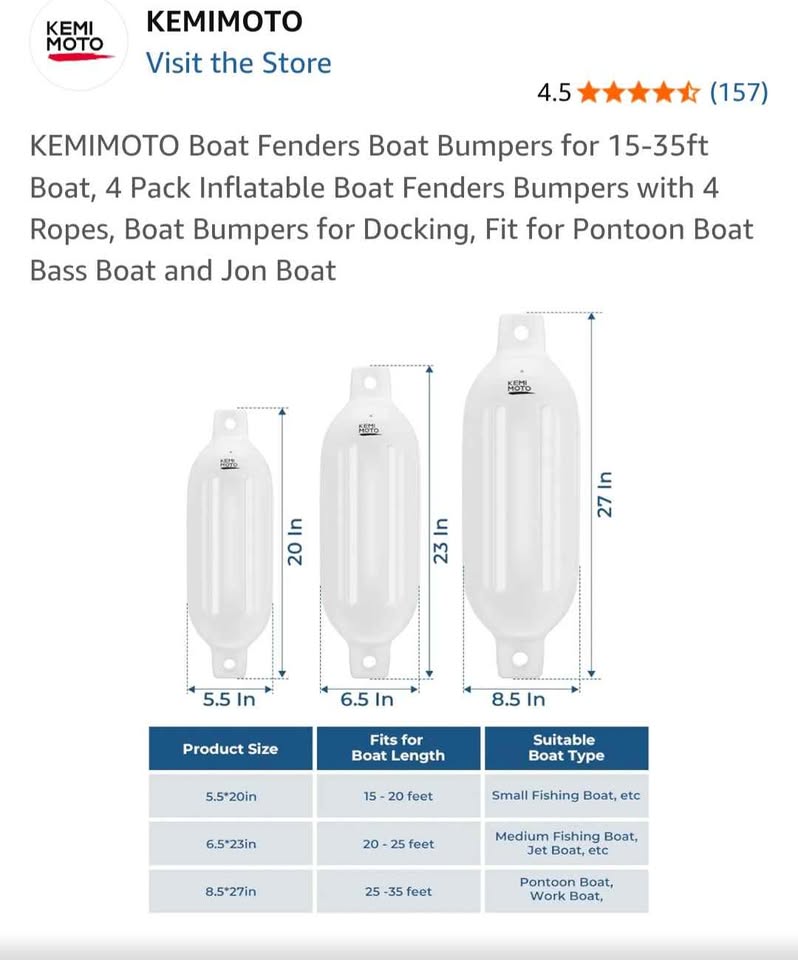Click the 8.5 In width label
Image resolution: width=798 pixels, height=960 pixels.
click(518, 700)
